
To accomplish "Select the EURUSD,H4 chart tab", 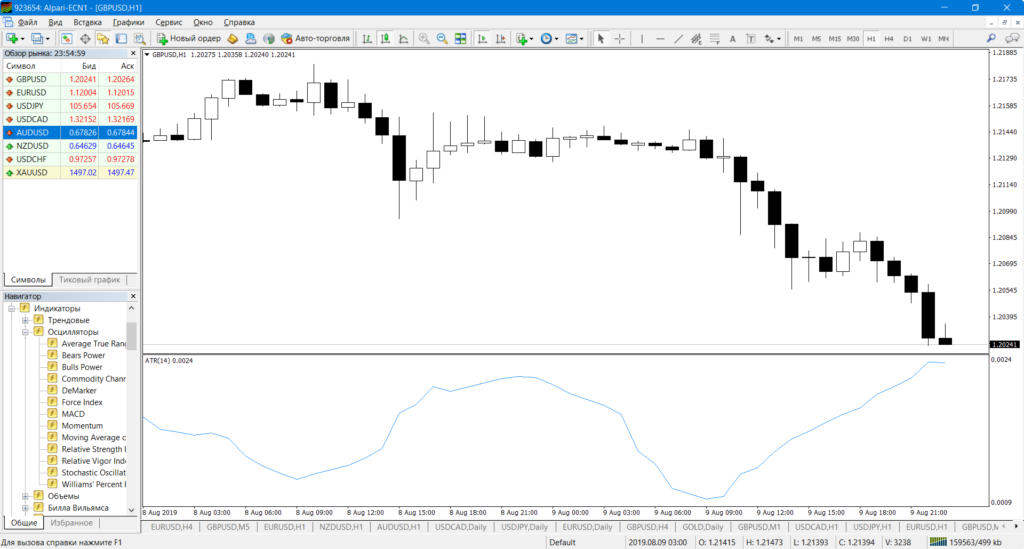I will pyautogui.click(x=171, y=526).
